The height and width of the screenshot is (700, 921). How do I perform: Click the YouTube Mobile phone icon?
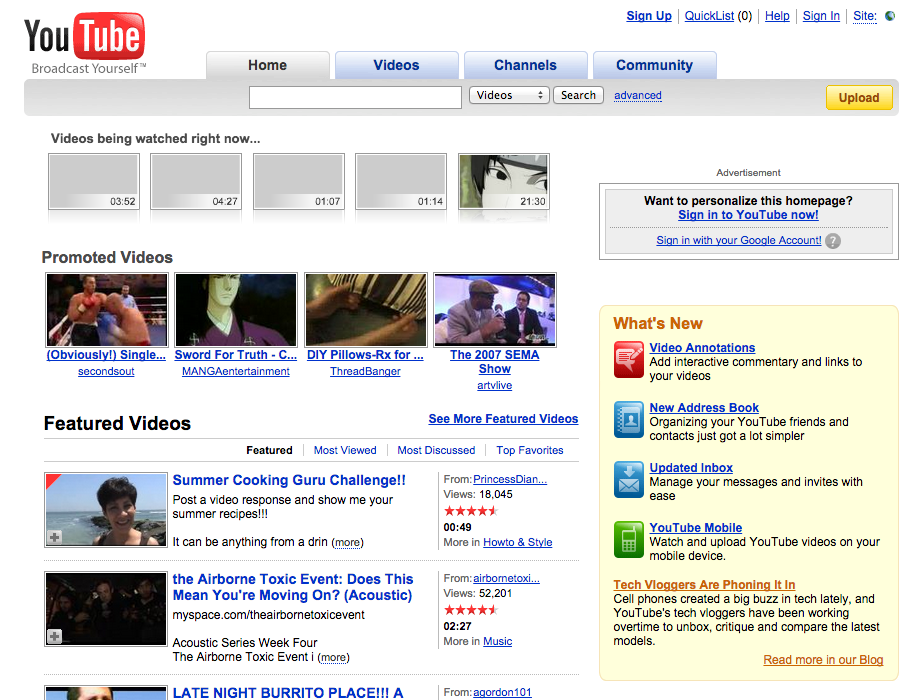pos(628,539)
